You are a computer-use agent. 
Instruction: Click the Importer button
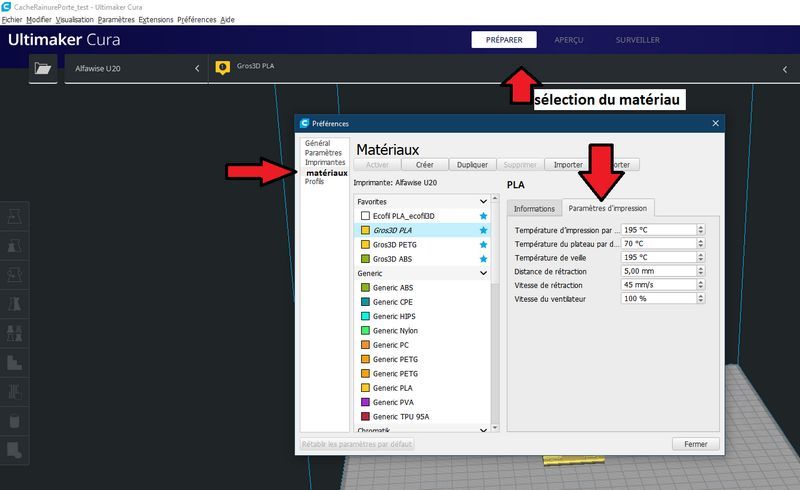point(568,165)
